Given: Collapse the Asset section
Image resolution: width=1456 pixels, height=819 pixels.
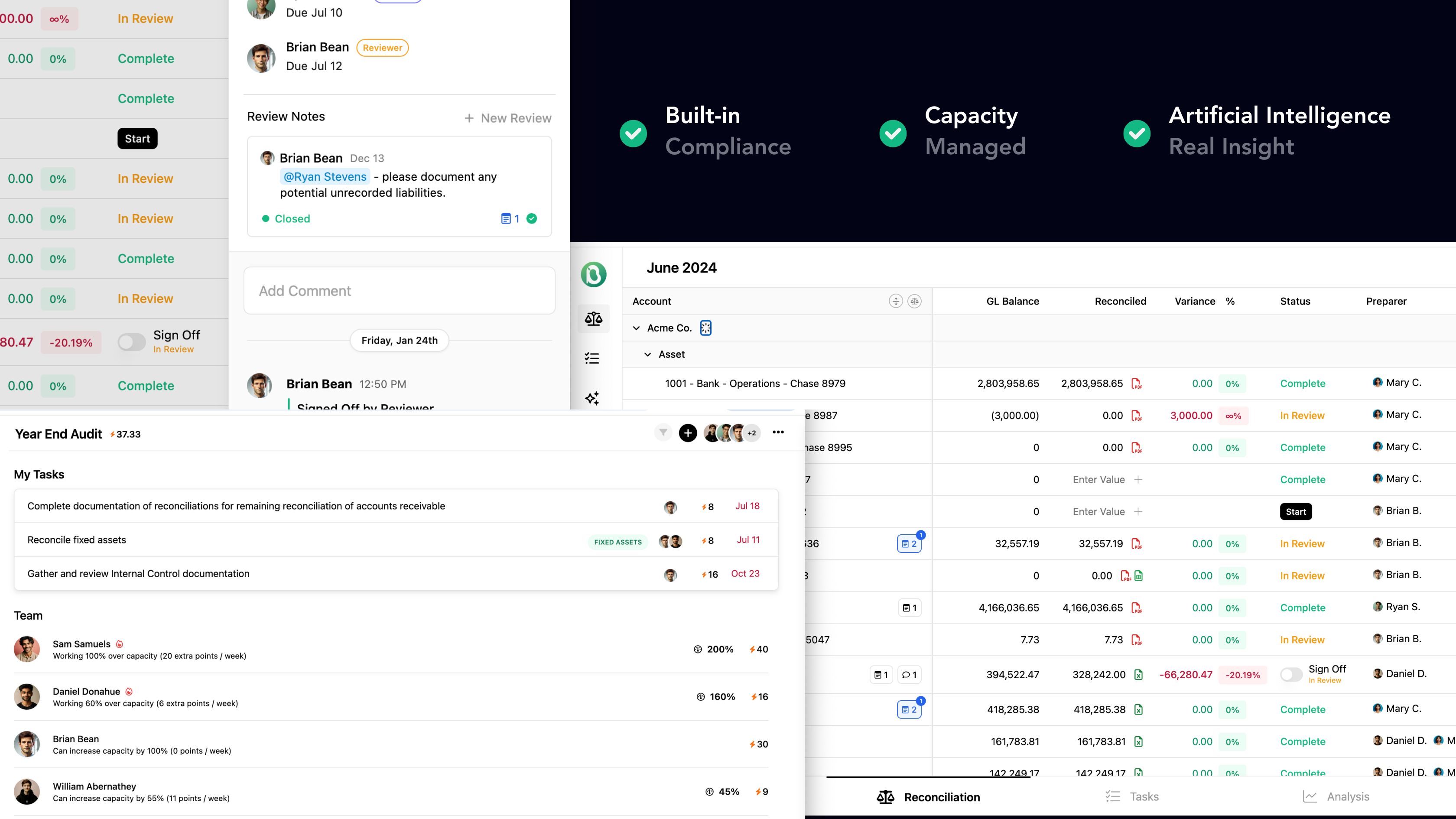Looking at the screenshot, I should (648, 355).
